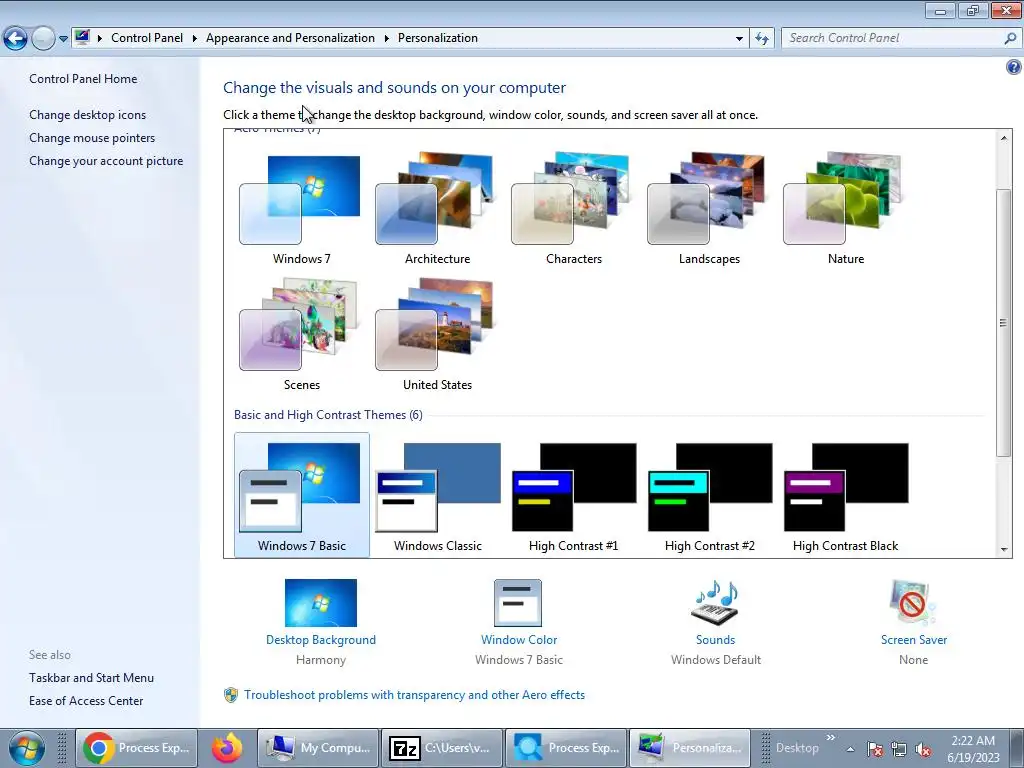Click the Troubleshoot shield icon
This screenshot has width=1024, height=768.
coord(231,695)
